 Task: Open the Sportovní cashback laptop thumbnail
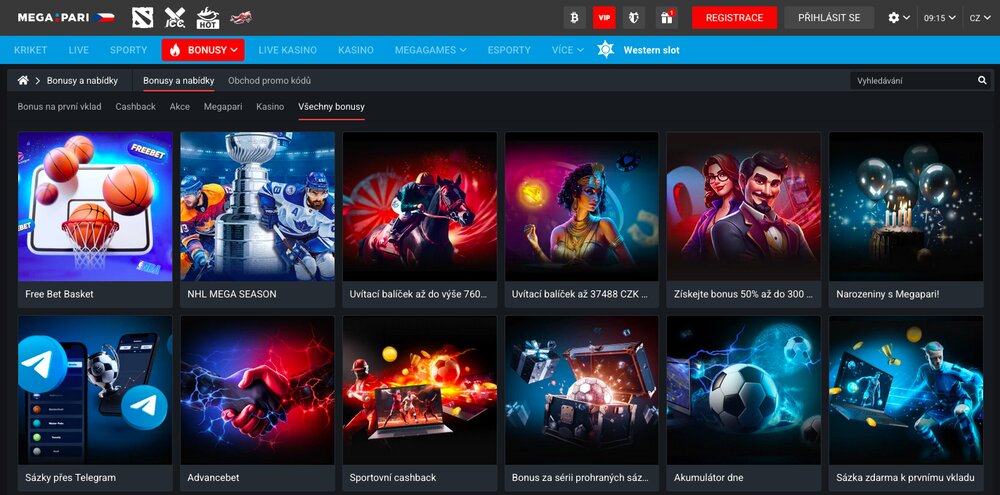click(420, 390)
